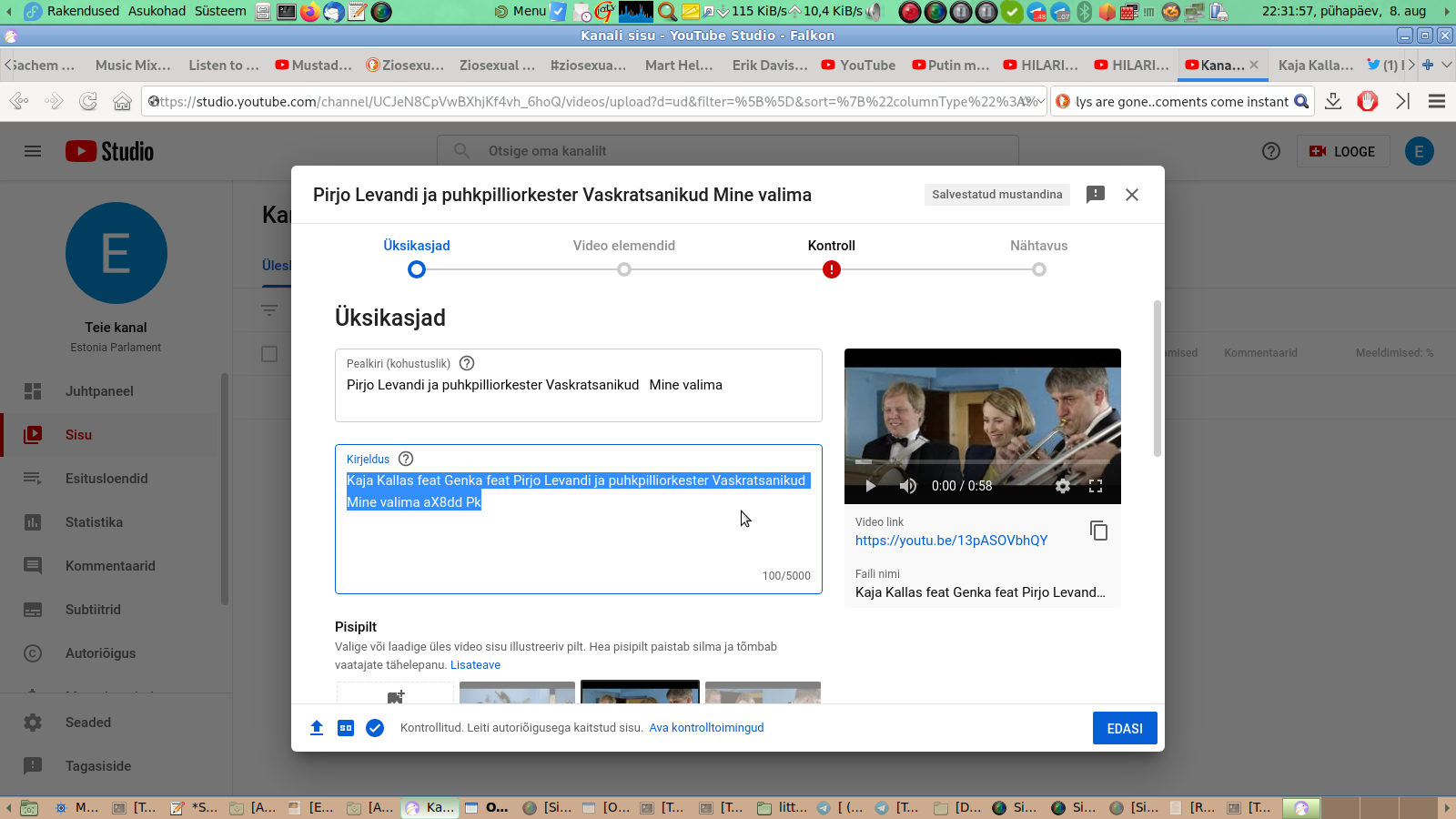Open the YouTube Studio hamburger menu
The height and width of the screenshot is (819, 1456).
[33, 151]
